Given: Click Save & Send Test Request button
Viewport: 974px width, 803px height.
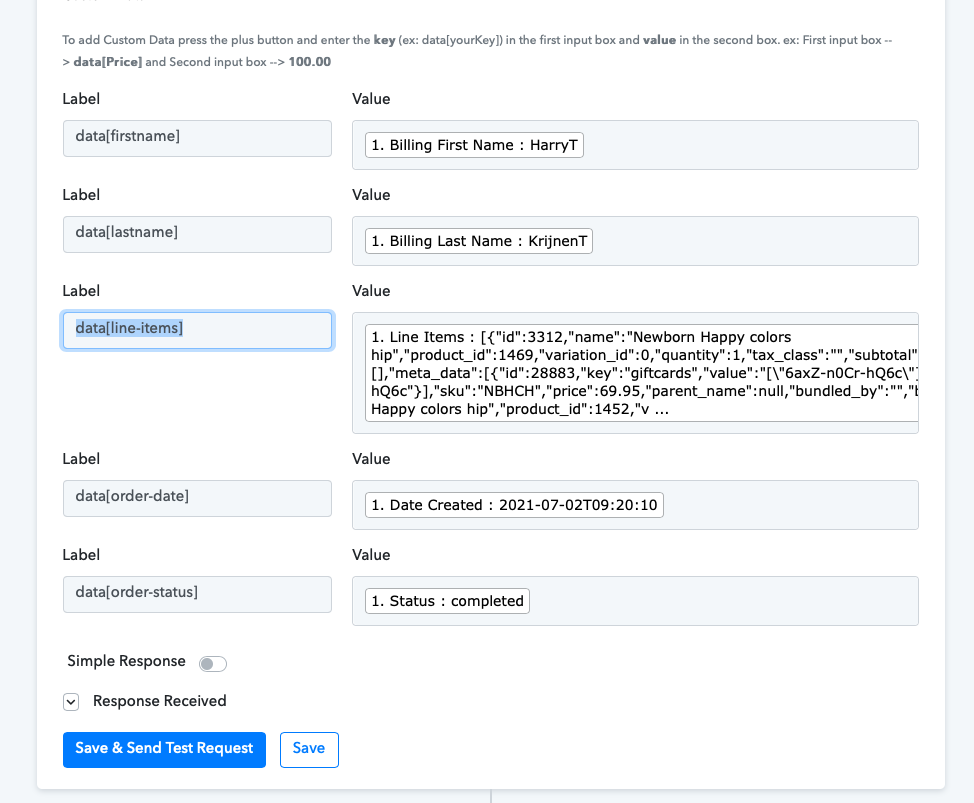Looking at the screenshot, I should (x=164, y=750).
